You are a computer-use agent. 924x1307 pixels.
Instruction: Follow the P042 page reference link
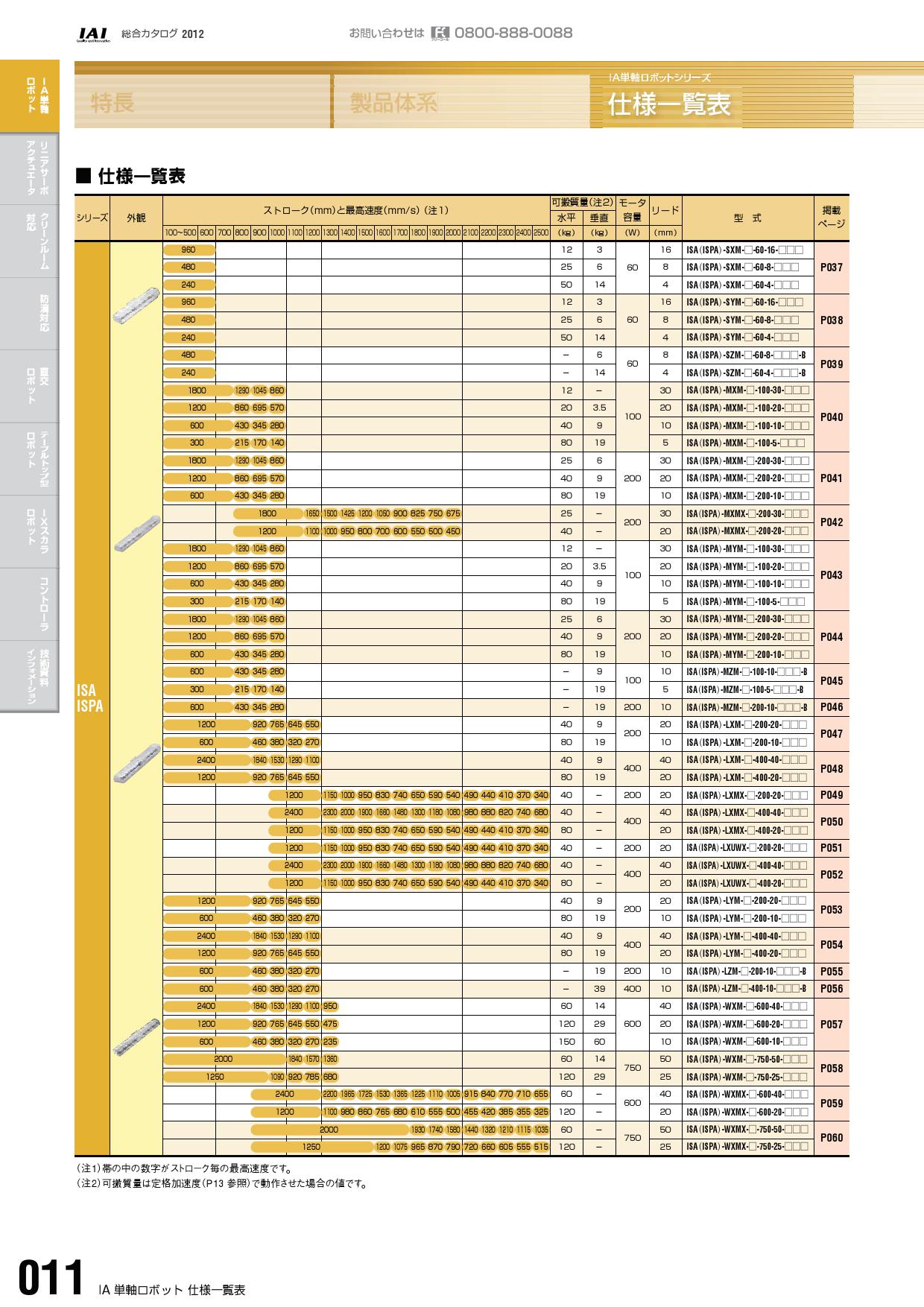pyautogui.click(x=831, y=522)
